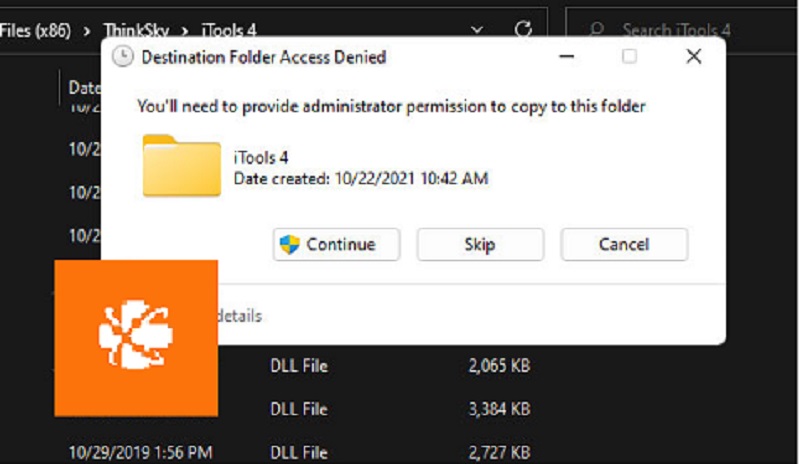The image size is (800, 464).
Task: Select iTools 4 in the breadcrumb path
Action: click(229, 31)
